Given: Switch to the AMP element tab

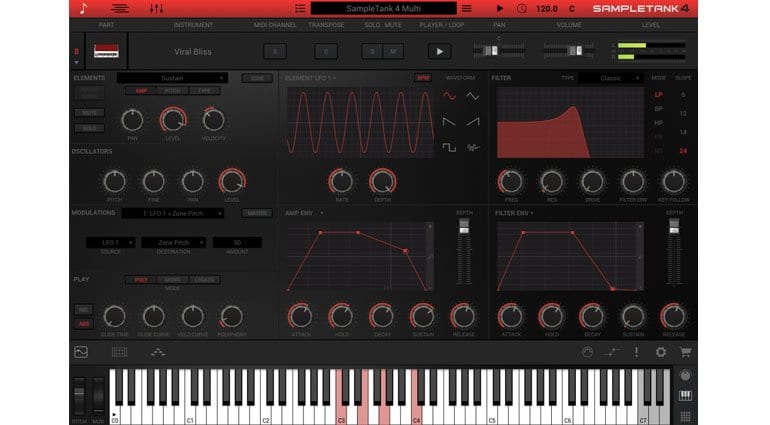Looking at the screenshot, I should [x=141, y=91].
